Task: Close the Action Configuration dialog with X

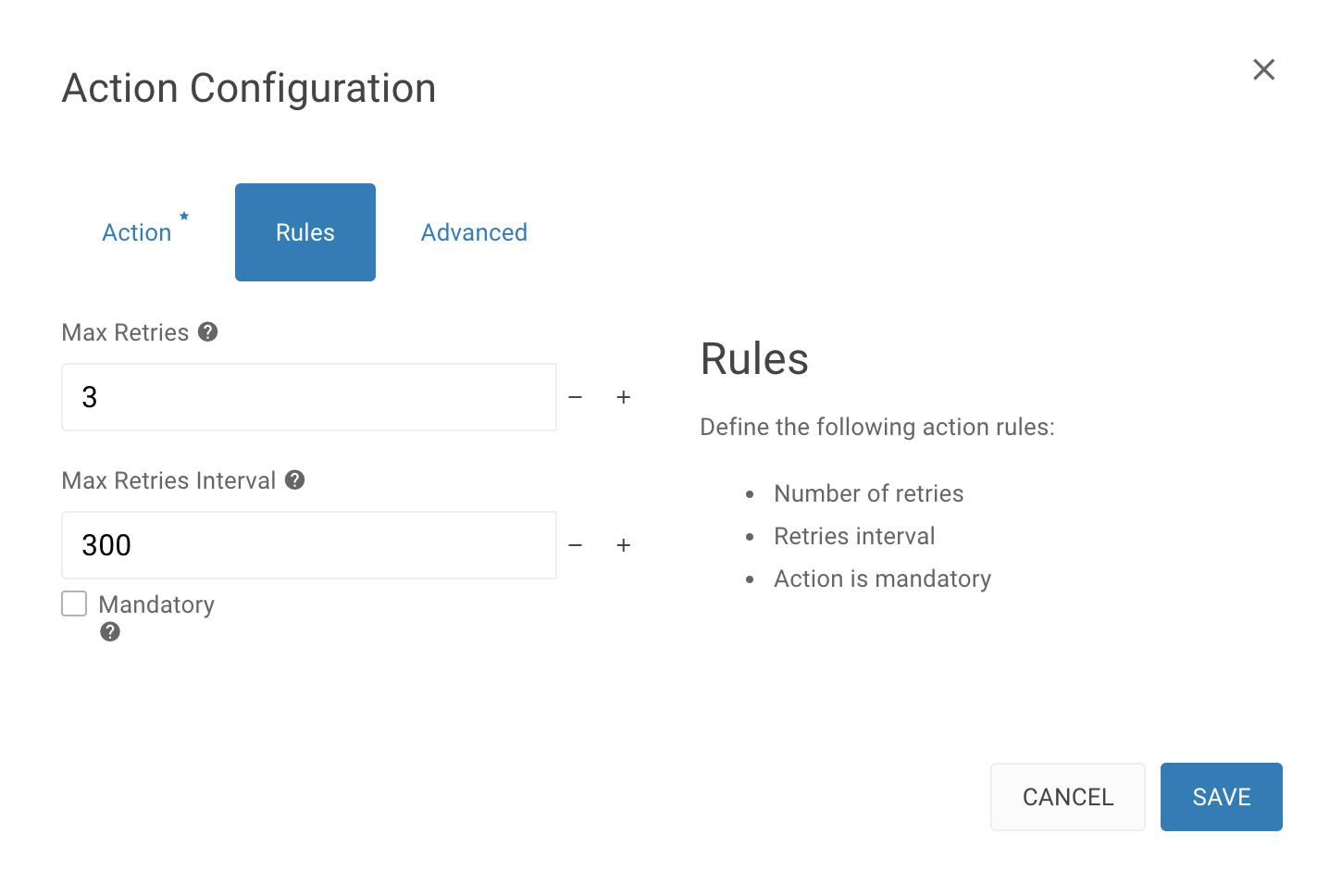Action: coord(1264,69)
